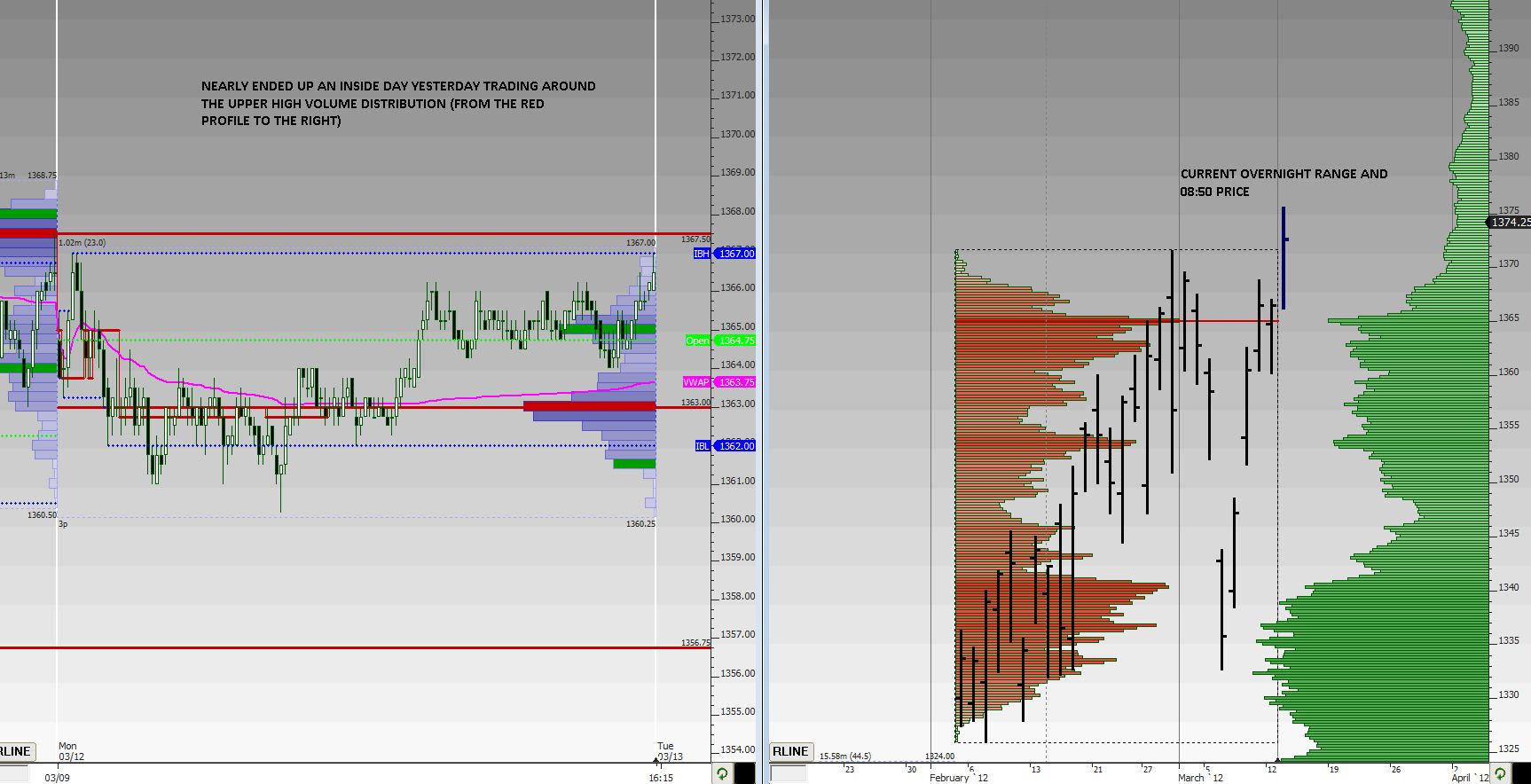
Task: Click the refresh icon under the right chart
Action: pyautogui.click(x=1500, y=774)
